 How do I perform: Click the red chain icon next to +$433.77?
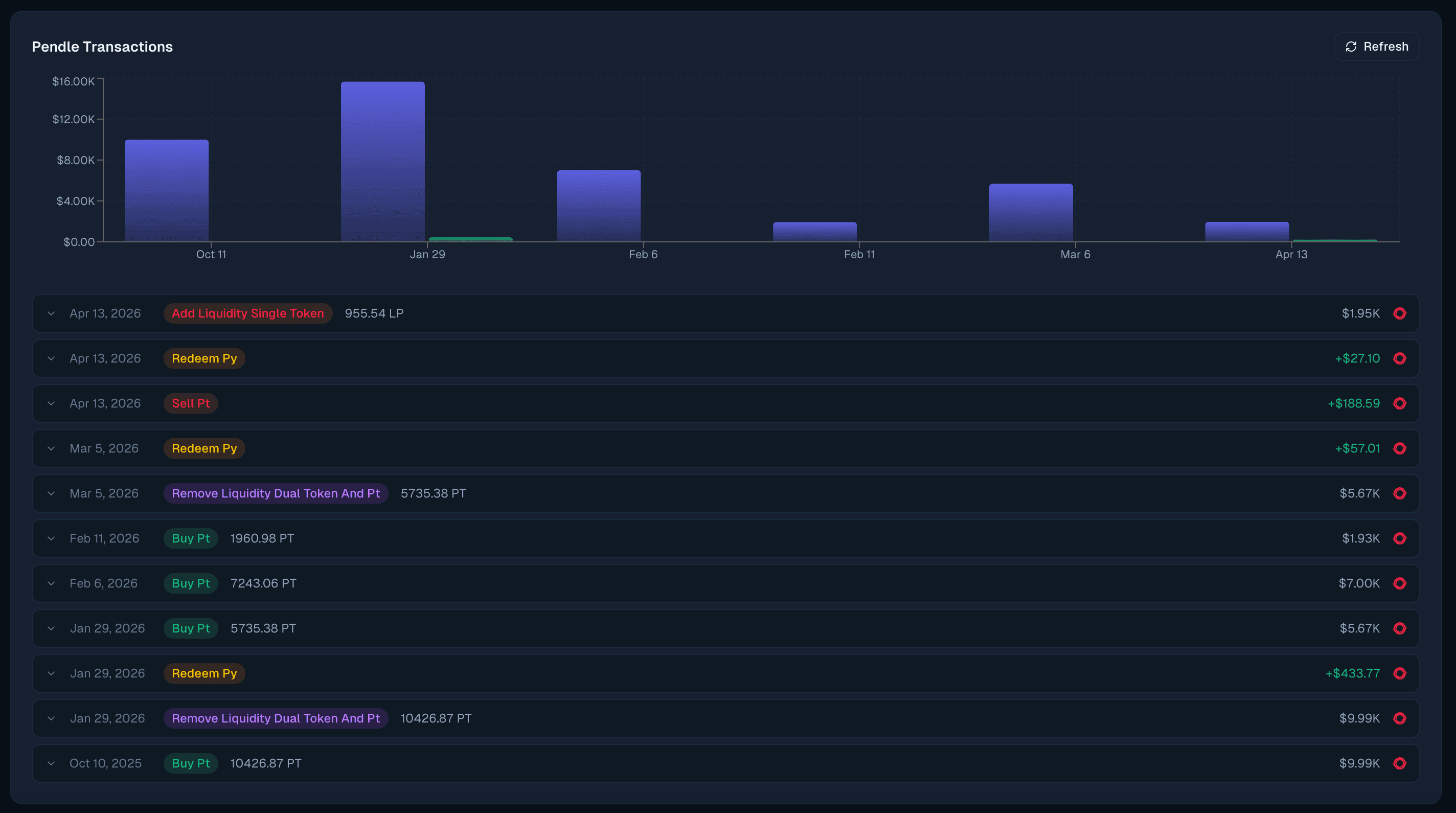click(x=1399, y=673)
